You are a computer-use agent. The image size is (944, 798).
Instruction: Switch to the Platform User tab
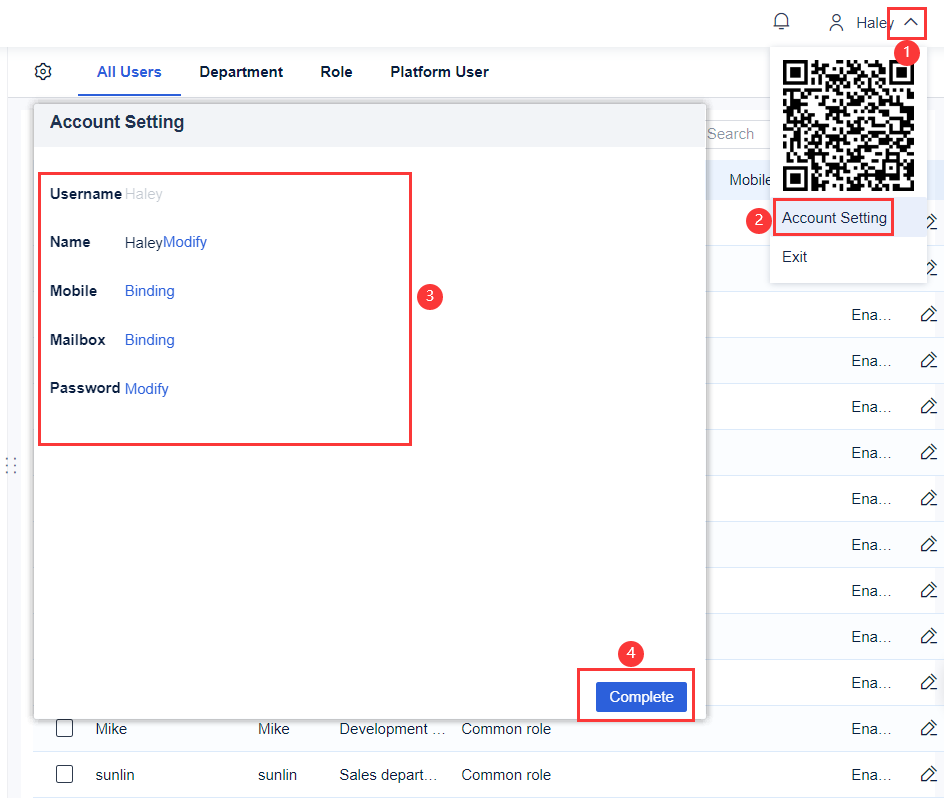(x=439, y=71)
